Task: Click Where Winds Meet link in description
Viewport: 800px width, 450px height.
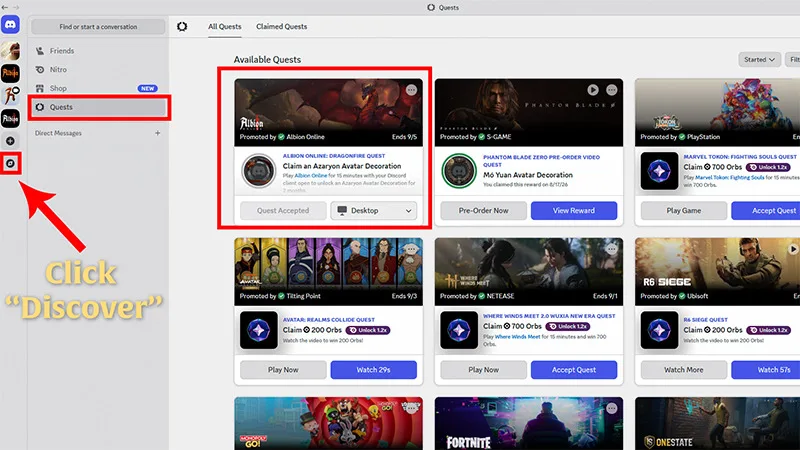Action: coord(517,337)
